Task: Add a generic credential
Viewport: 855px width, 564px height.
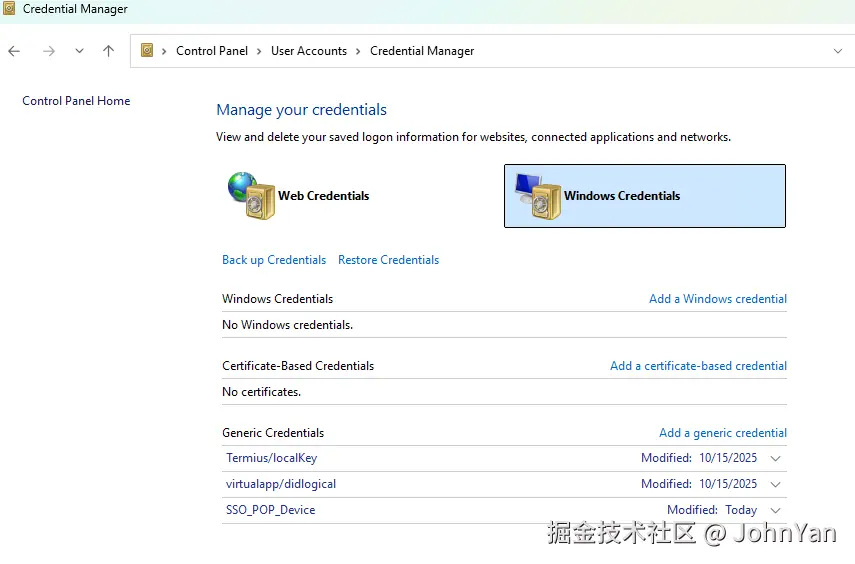Action: [722, 433]
